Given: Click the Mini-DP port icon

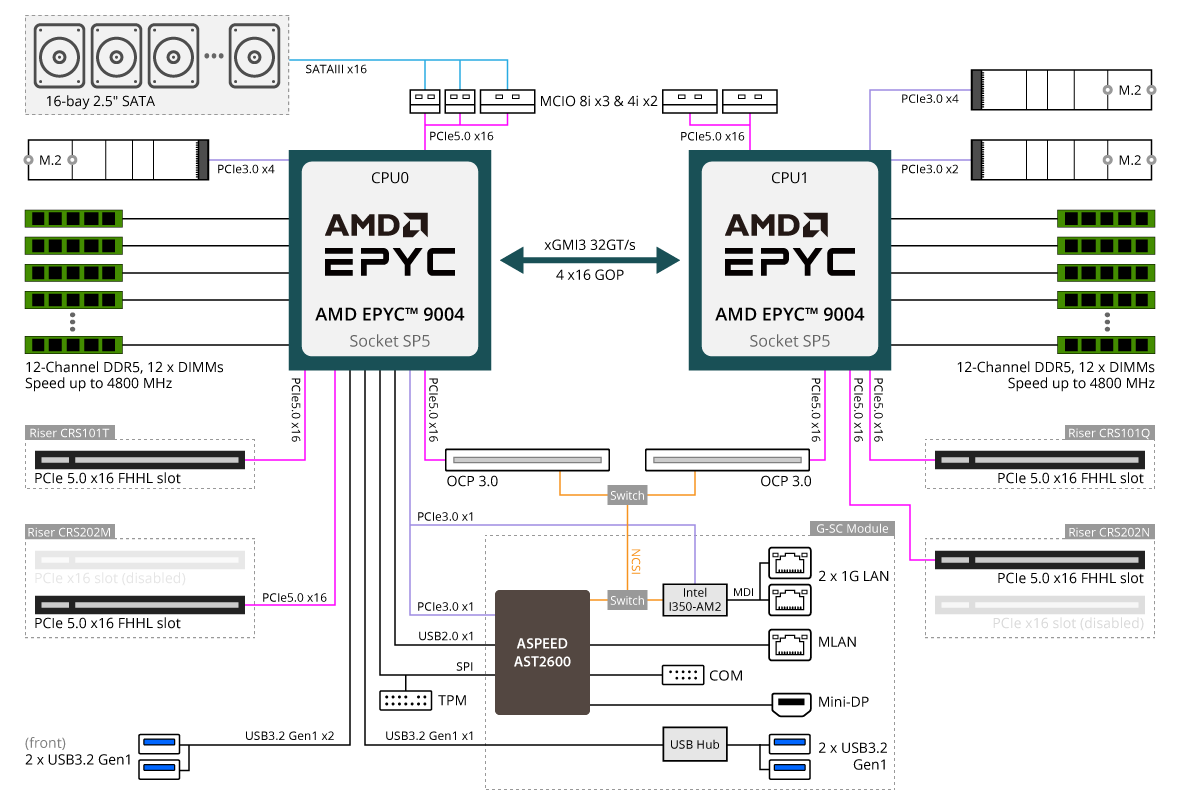Looking at the screenshot, I should point(791,703).
